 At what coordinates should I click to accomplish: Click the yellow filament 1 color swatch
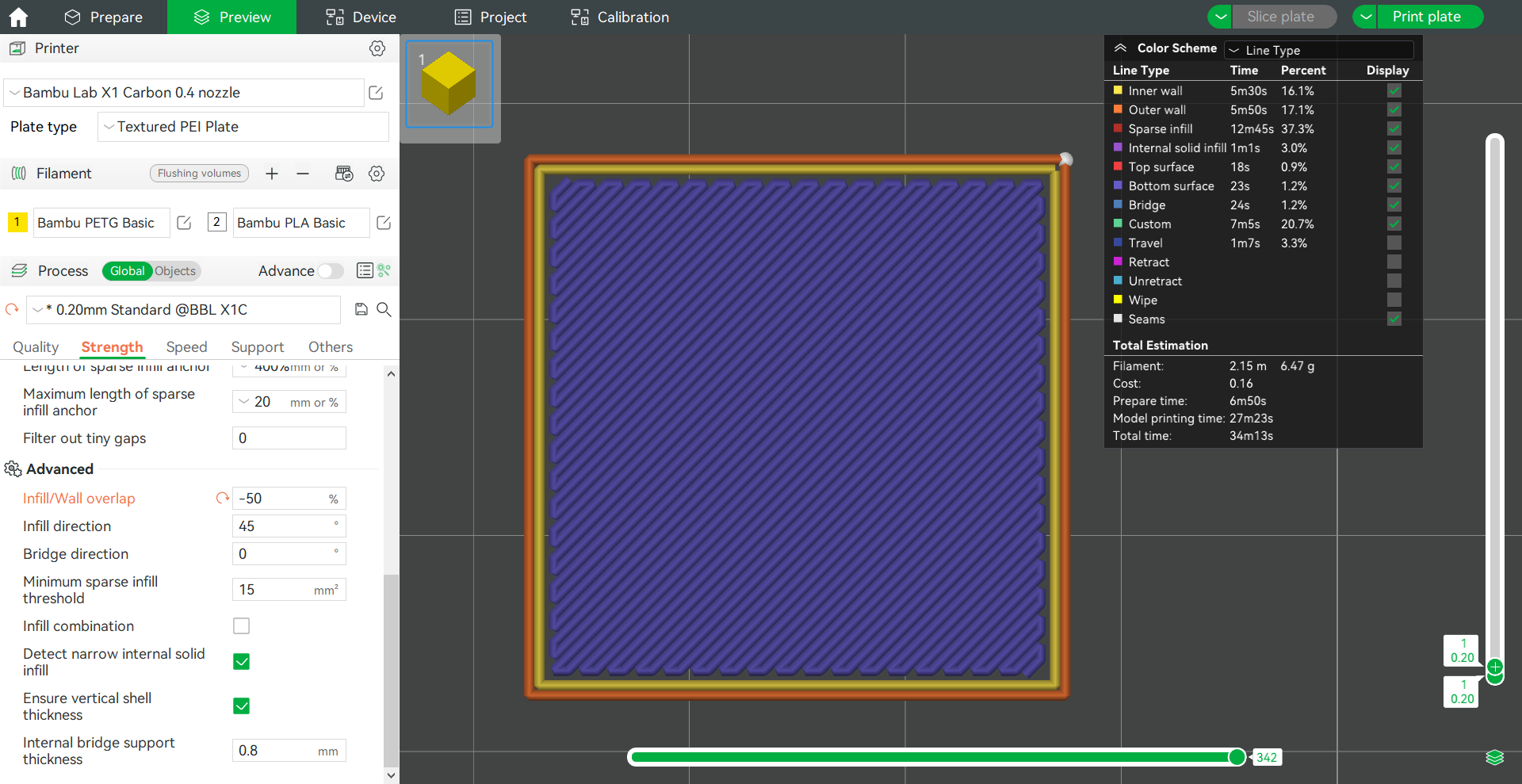point(17,222)
